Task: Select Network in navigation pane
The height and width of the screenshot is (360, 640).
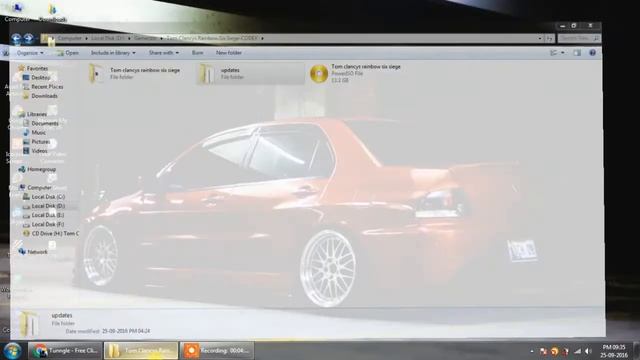Action: (x=37, y=252)
